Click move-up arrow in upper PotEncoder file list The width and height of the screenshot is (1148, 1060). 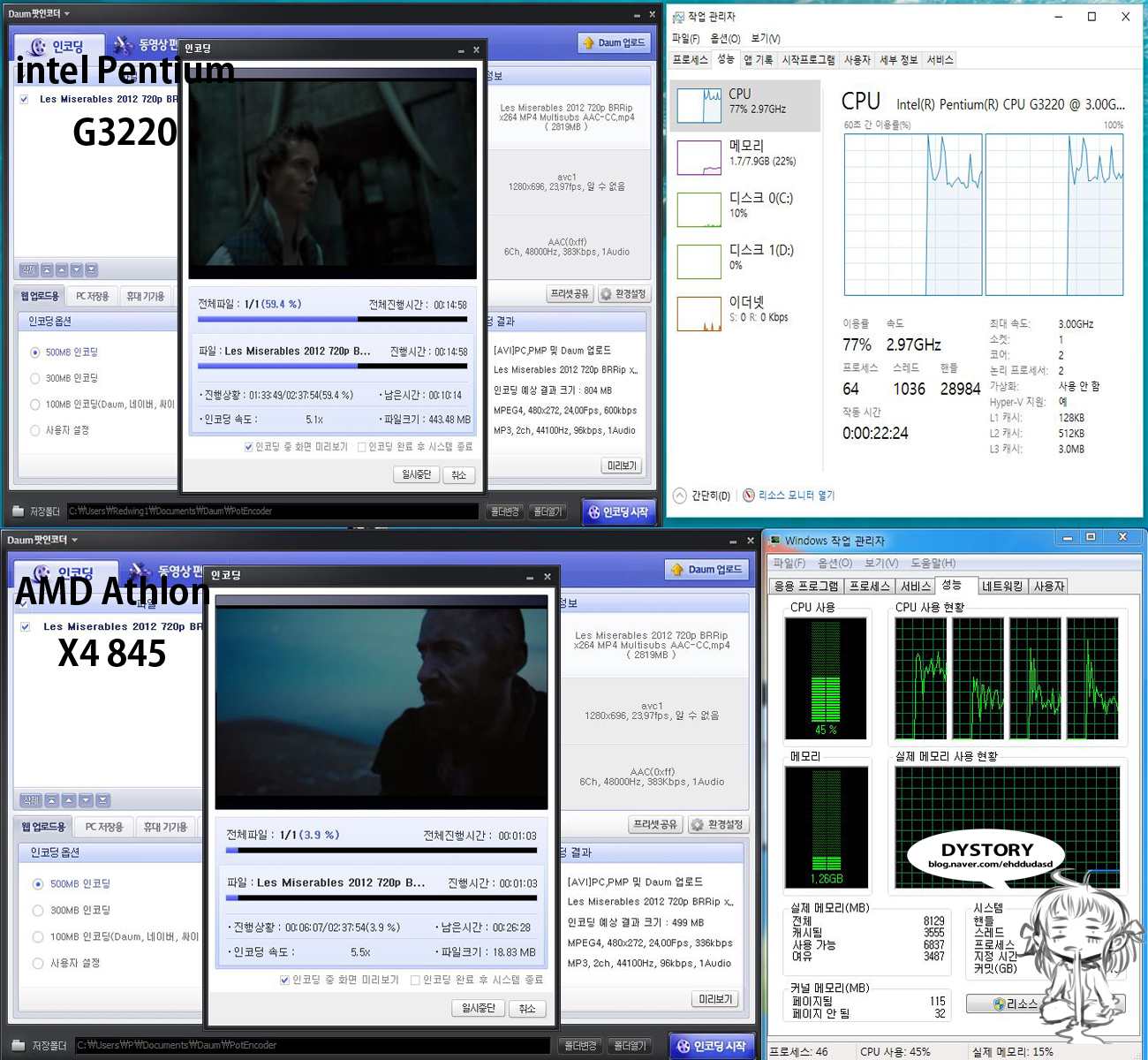click(x=62, y=270)
